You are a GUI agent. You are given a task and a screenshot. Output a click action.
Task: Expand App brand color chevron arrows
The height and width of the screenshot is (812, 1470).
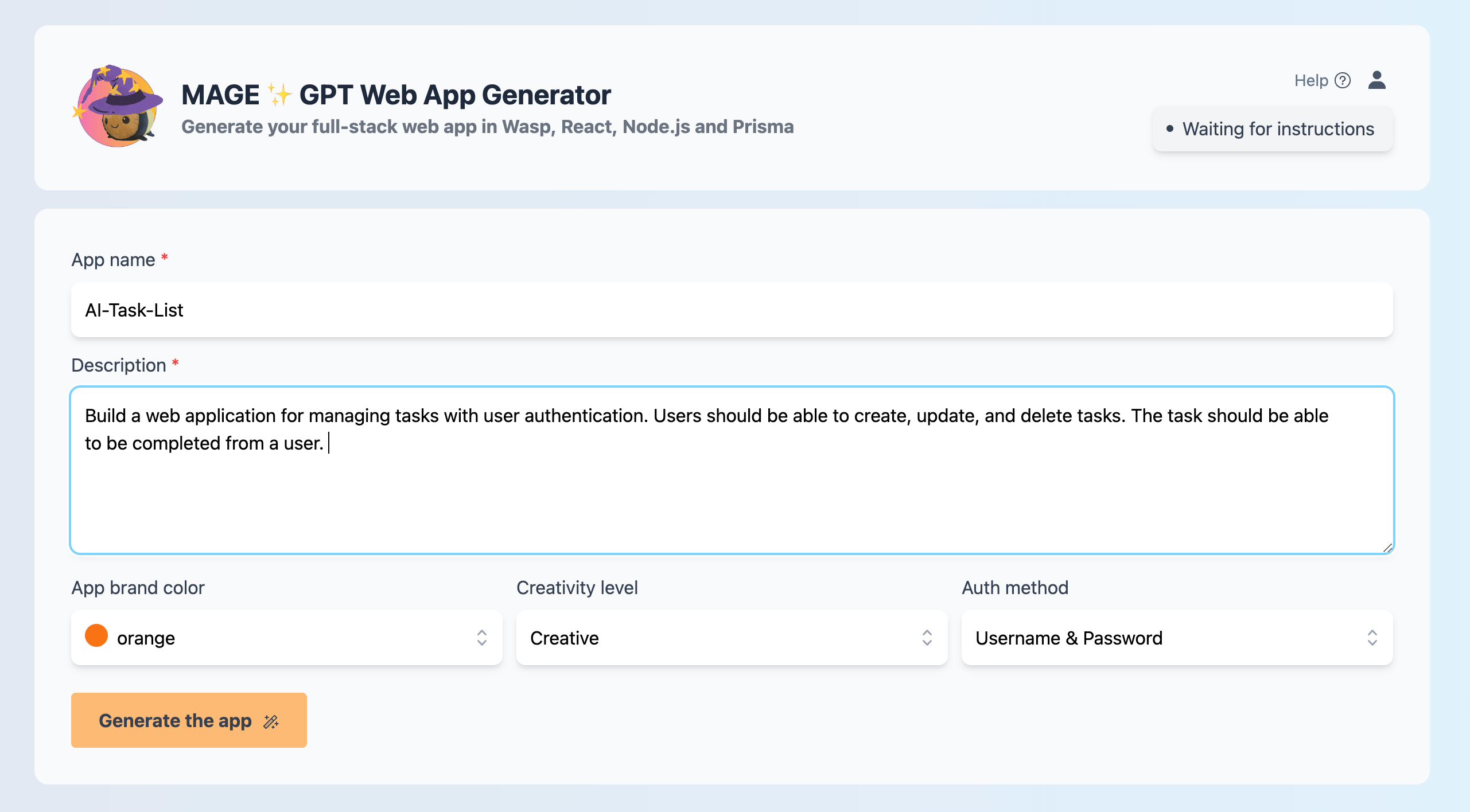(x=482, y=638)
